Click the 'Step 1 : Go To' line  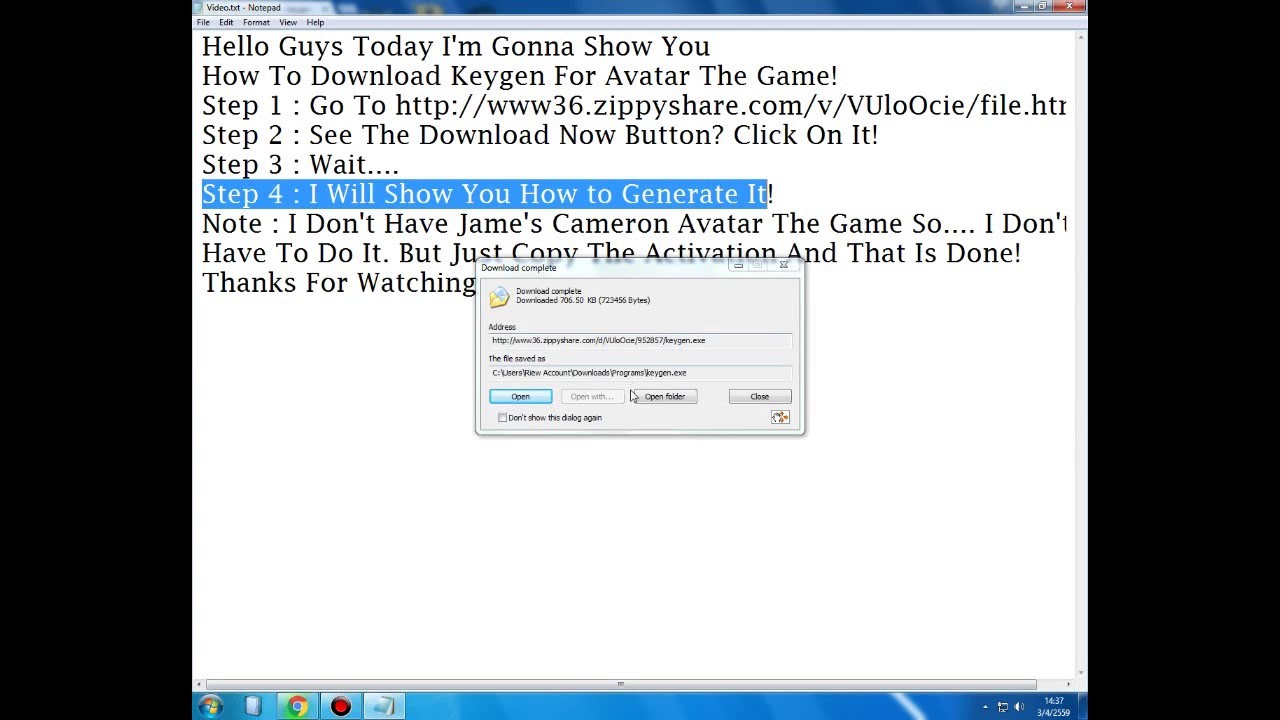[634, 105]
